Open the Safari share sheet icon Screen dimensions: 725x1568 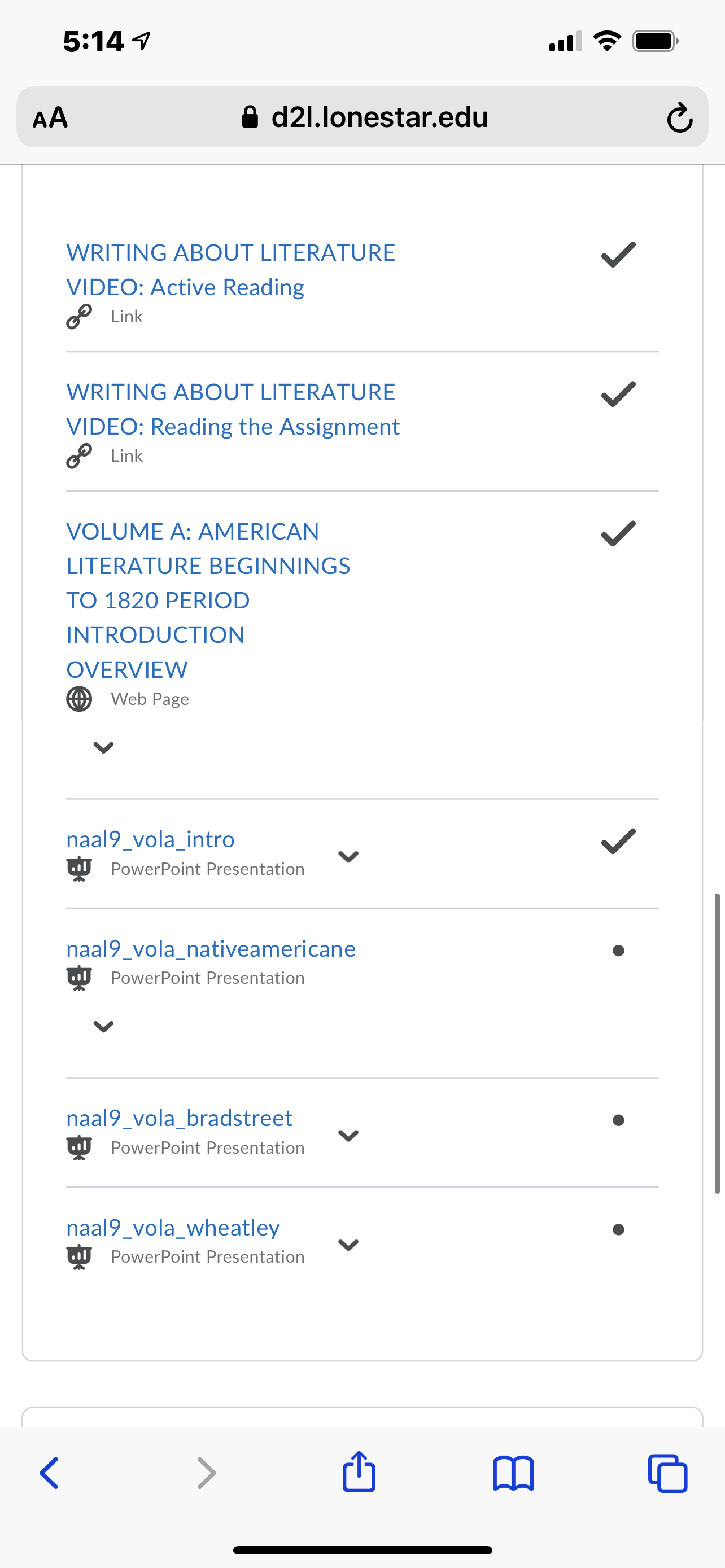pos(359,1472)
